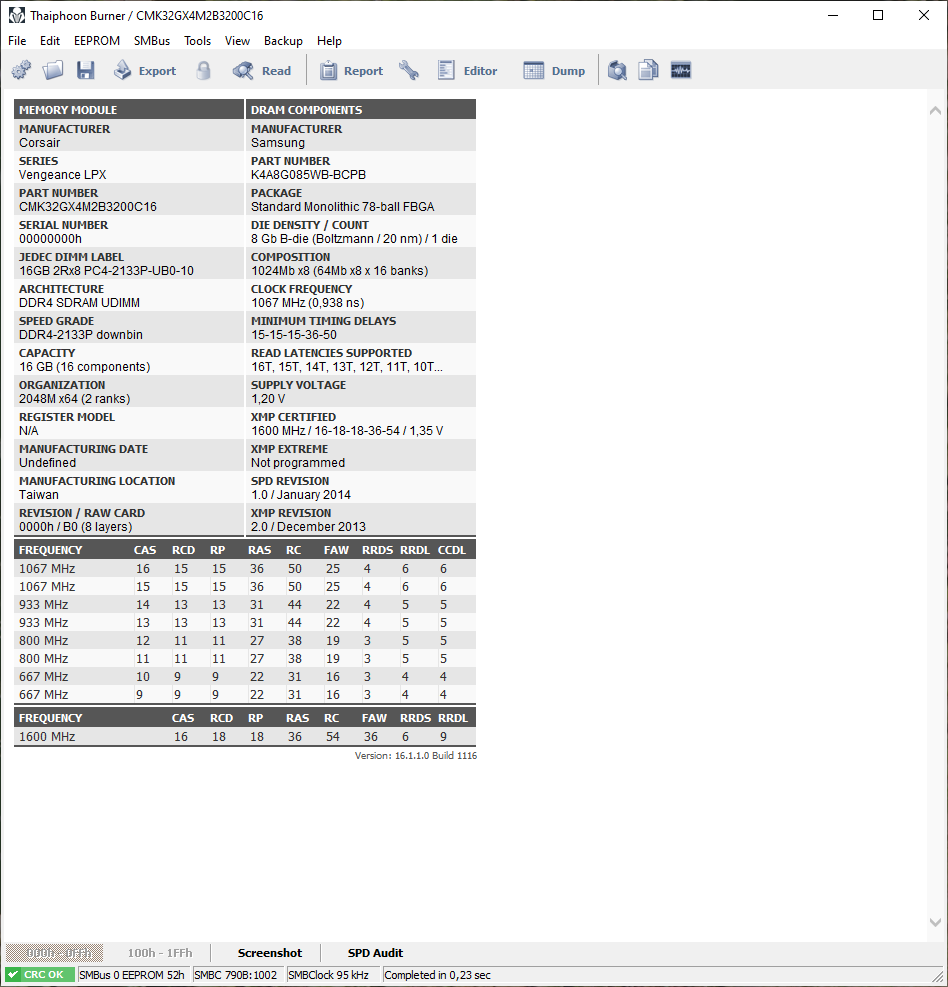This screenshot has width=948, height=987.
Task: Open the Report toolbar button
Action: click(x=351, y=70)
